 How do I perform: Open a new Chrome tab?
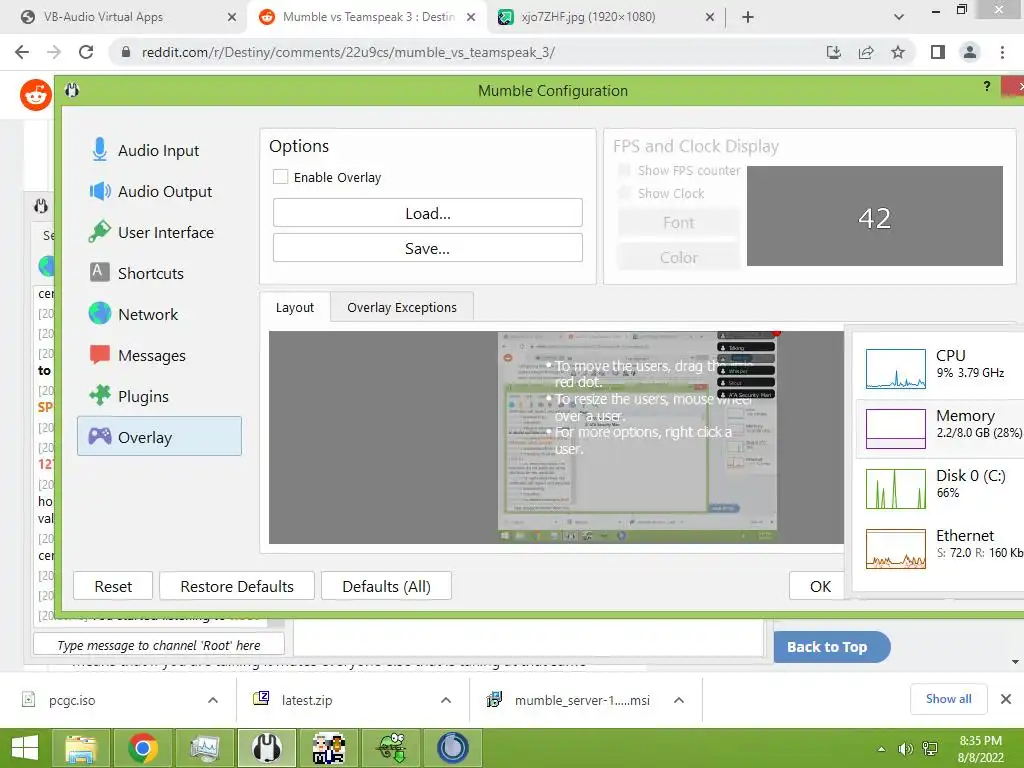(x=748, y=17)
